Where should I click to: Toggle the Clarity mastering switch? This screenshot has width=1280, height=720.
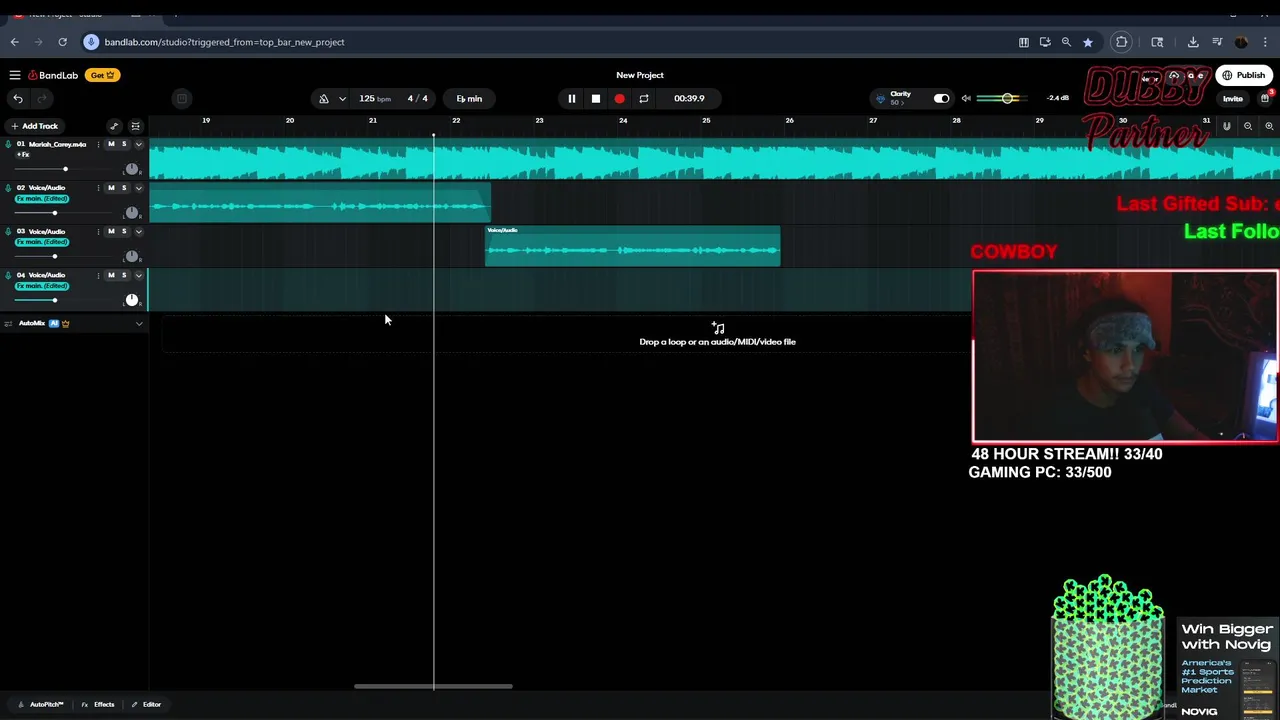941,98
